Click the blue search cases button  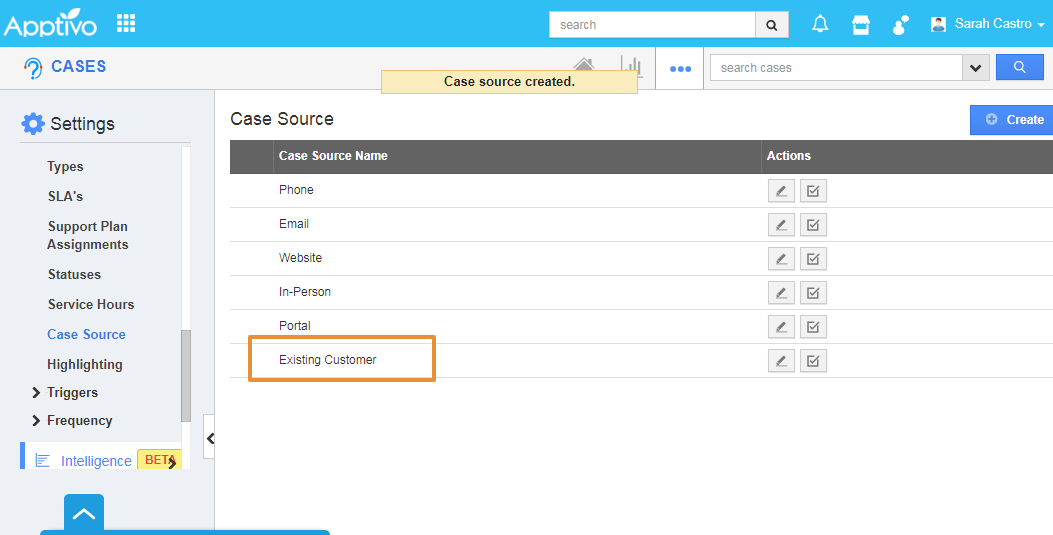coord(1019,67)
